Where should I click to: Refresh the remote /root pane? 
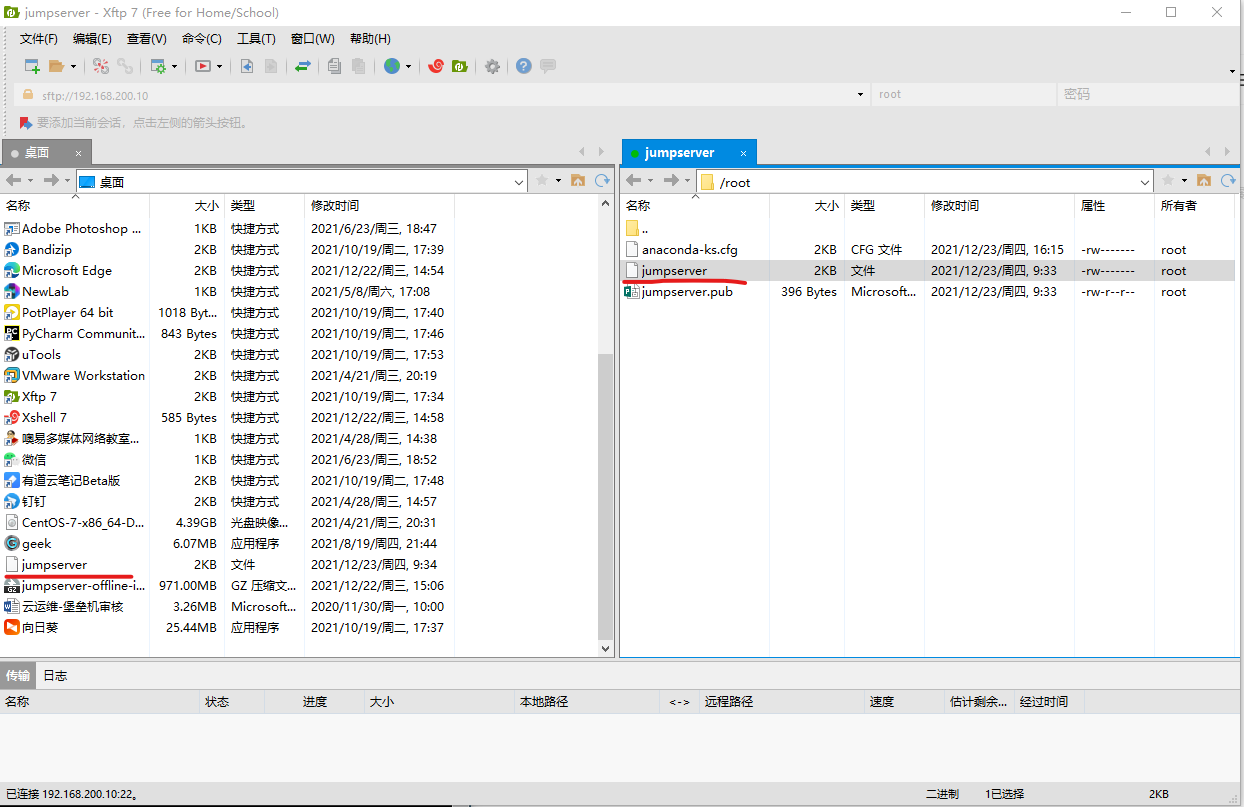pyautogui.click(x=1228, y=181)
